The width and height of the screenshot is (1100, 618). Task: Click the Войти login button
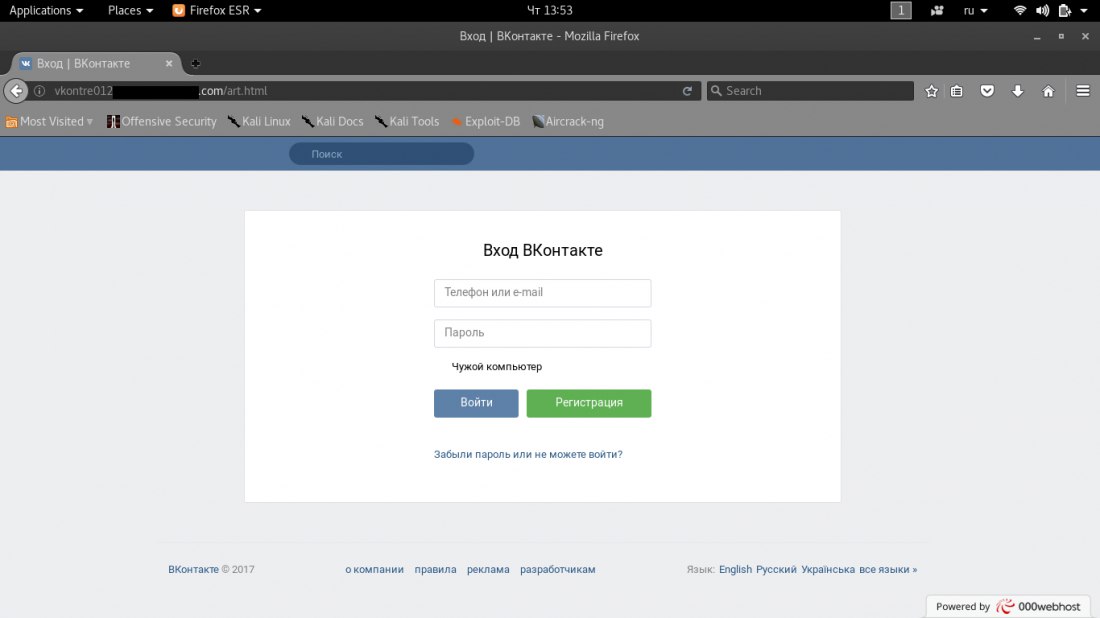[476, 403]
